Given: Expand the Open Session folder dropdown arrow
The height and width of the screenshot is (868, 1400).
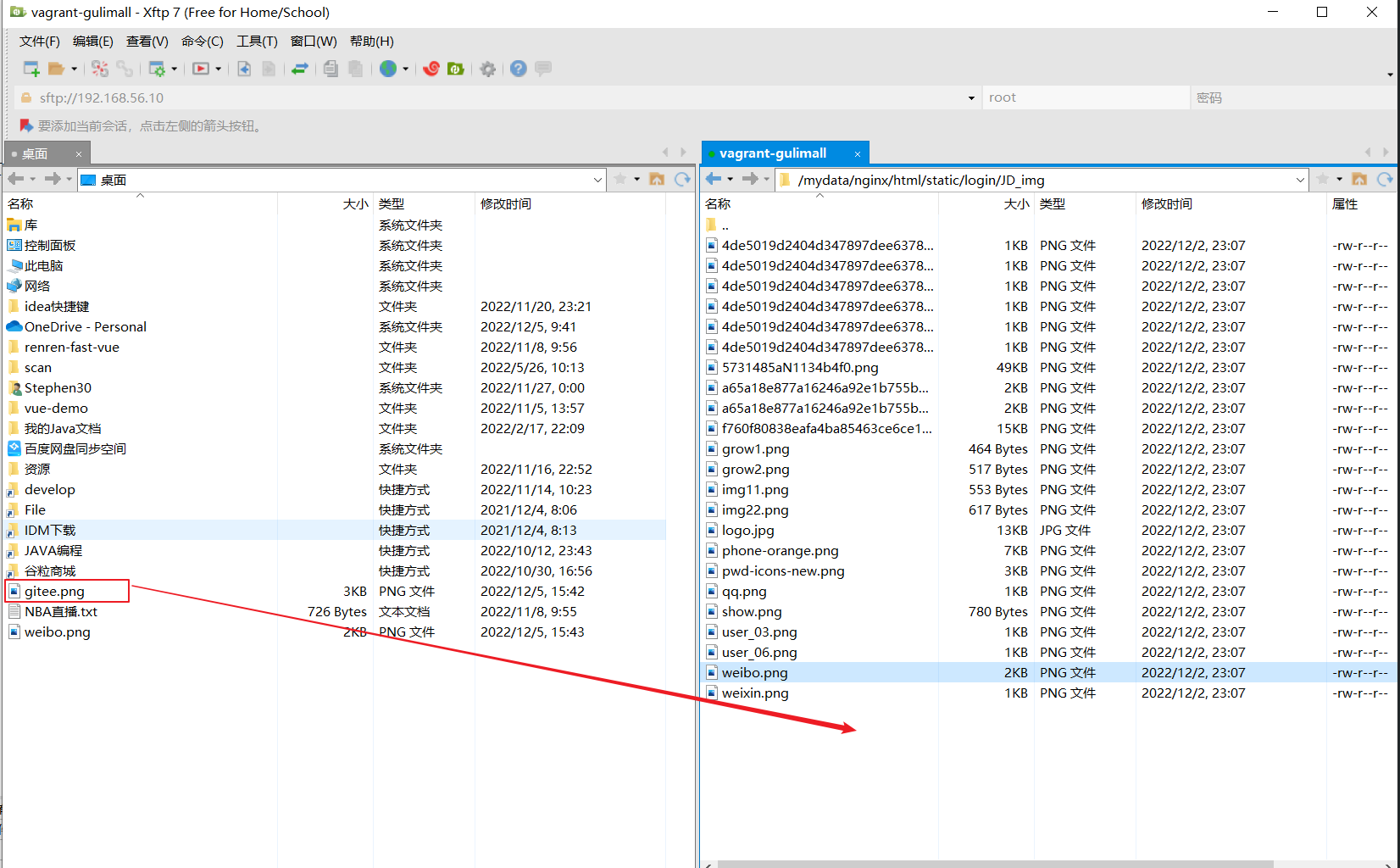Looking at the screenshot, I should (x=74, y=69).
